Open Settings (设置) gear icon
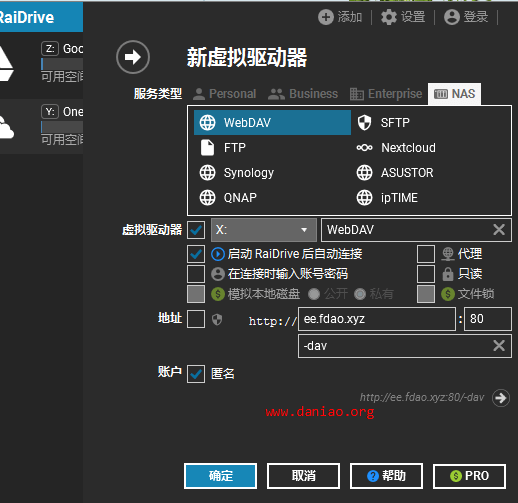518x503 pixels. click(389, 17)
